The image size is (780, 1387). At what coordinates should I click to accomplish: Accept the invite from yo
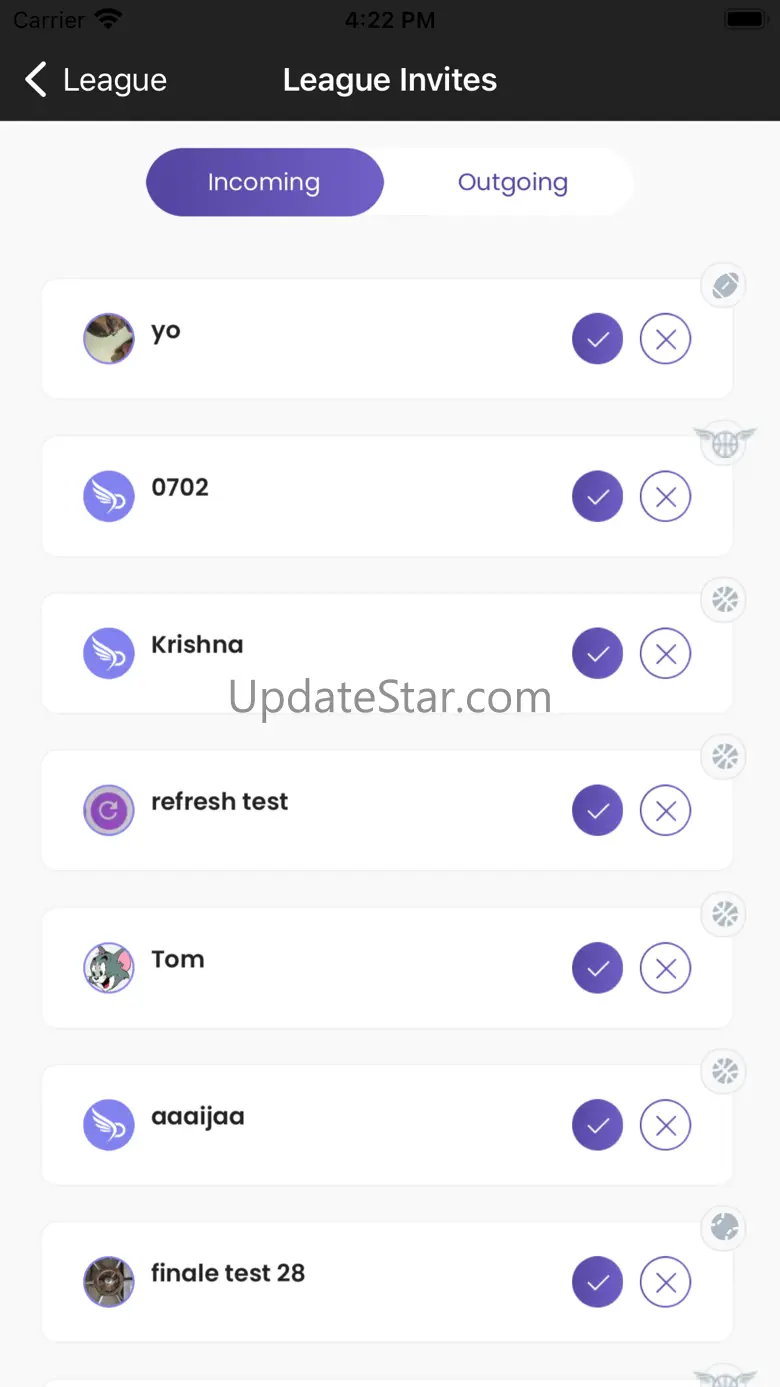tap(597, 339)
